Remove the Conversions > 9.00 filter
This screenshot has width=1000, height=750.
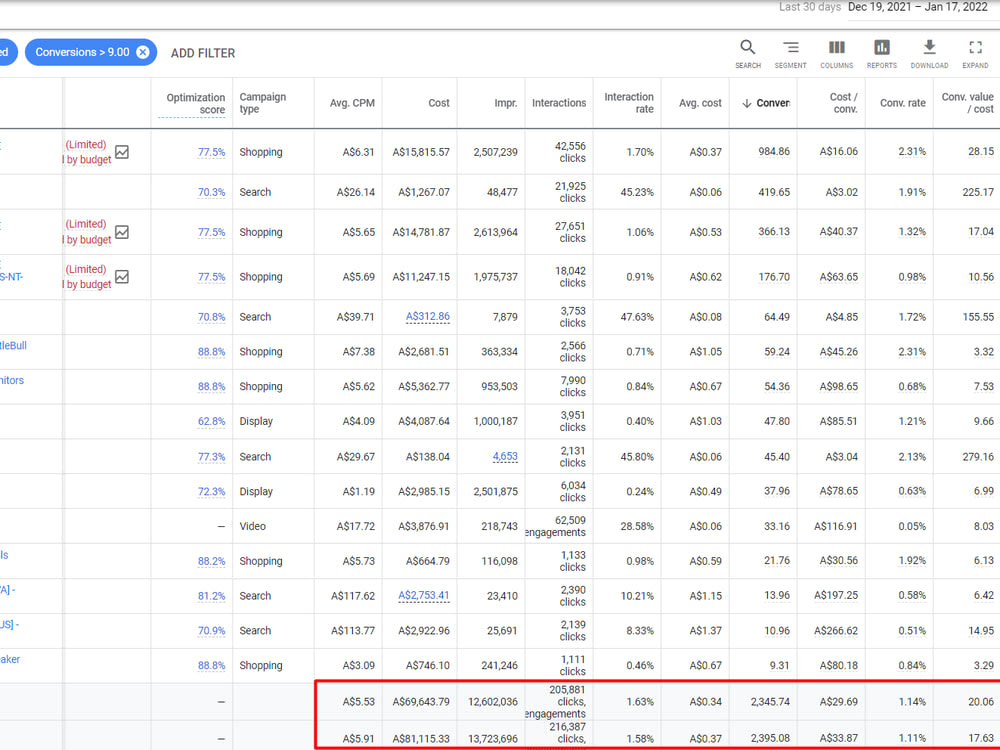pos(143,52)
